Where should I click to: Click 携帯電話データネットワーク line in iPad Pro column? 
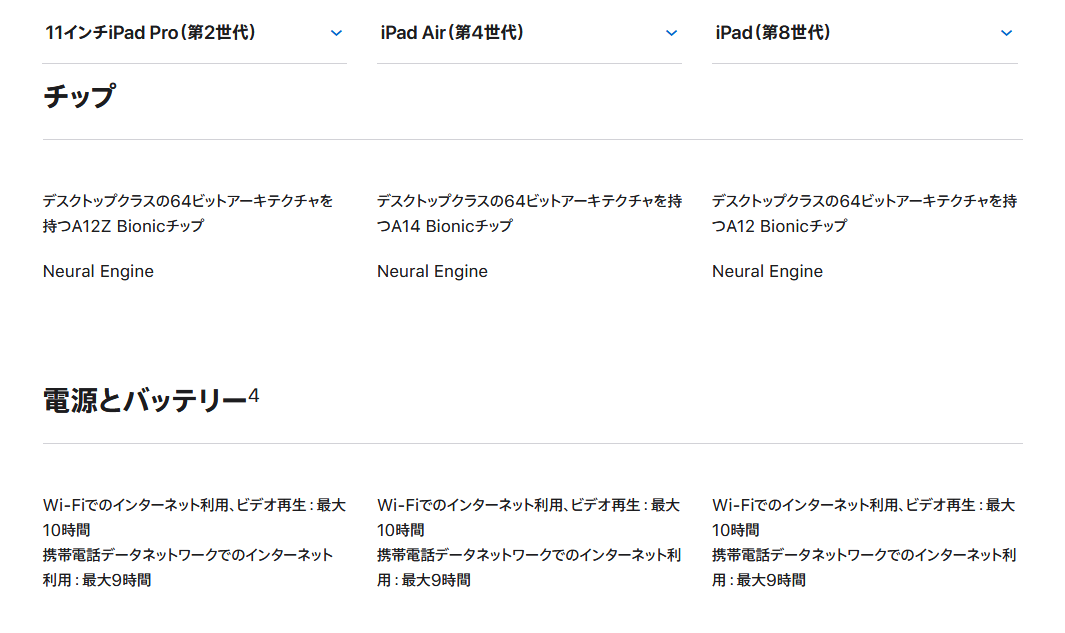point(187,567)
